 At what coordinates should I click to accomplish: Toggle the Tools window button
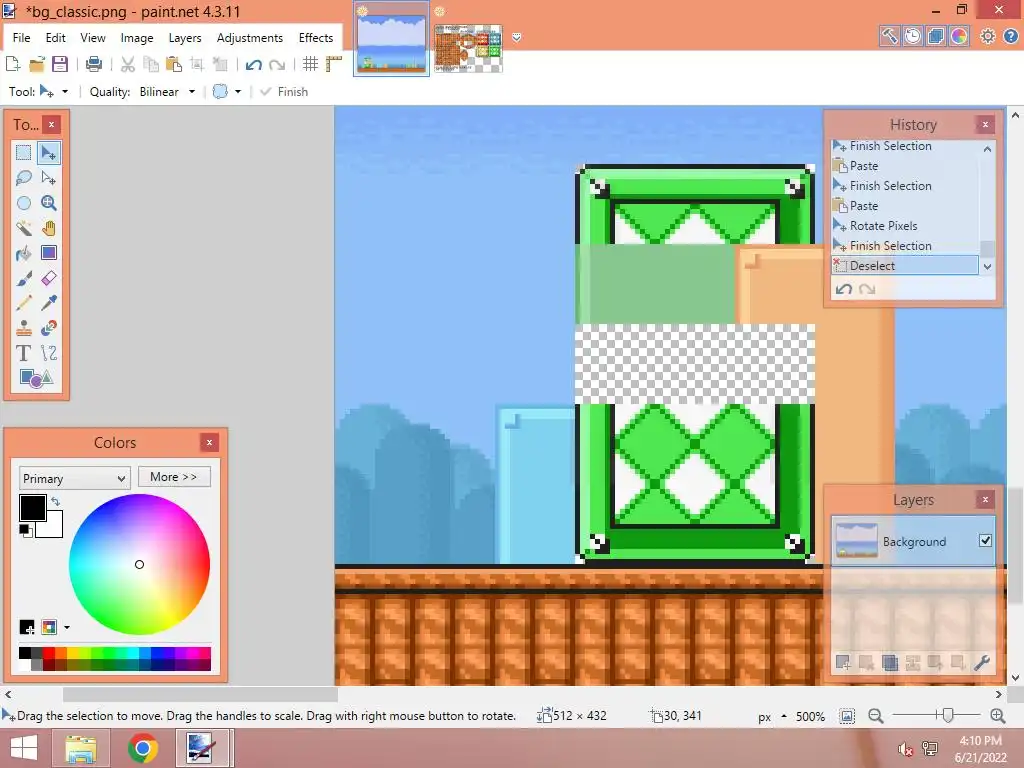point(889,36)
